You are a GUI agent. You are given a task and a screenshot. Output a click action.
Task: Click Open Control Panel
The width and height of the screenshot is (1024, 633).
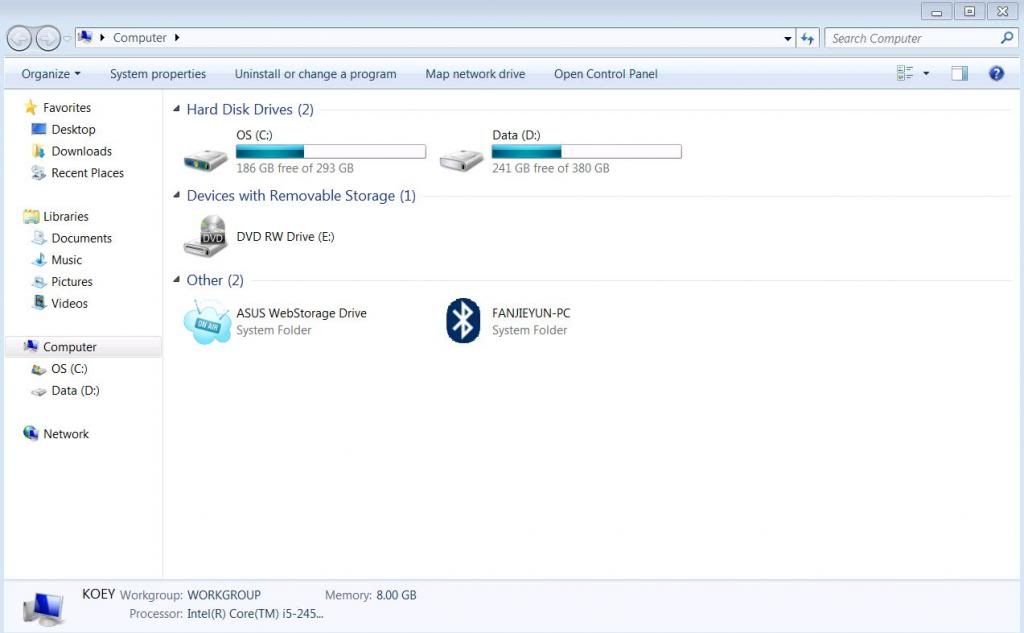pyautogui.click(x=606, y=74)
